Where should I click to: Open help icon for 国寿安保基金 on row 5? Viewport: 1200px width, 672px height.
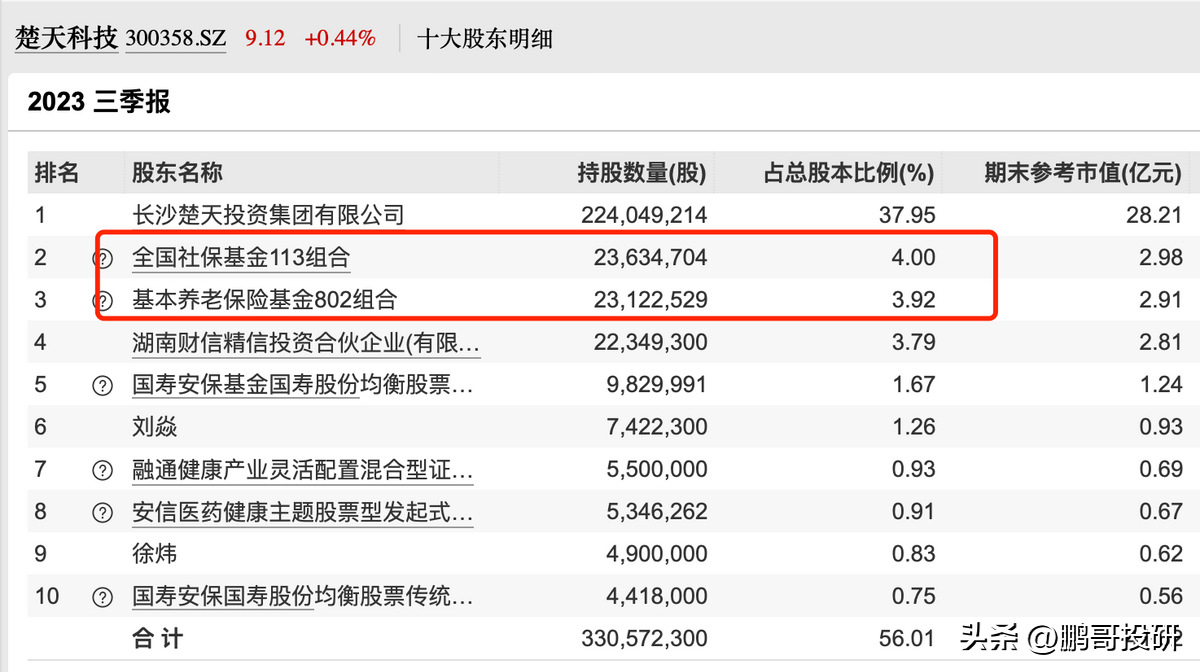102,384
